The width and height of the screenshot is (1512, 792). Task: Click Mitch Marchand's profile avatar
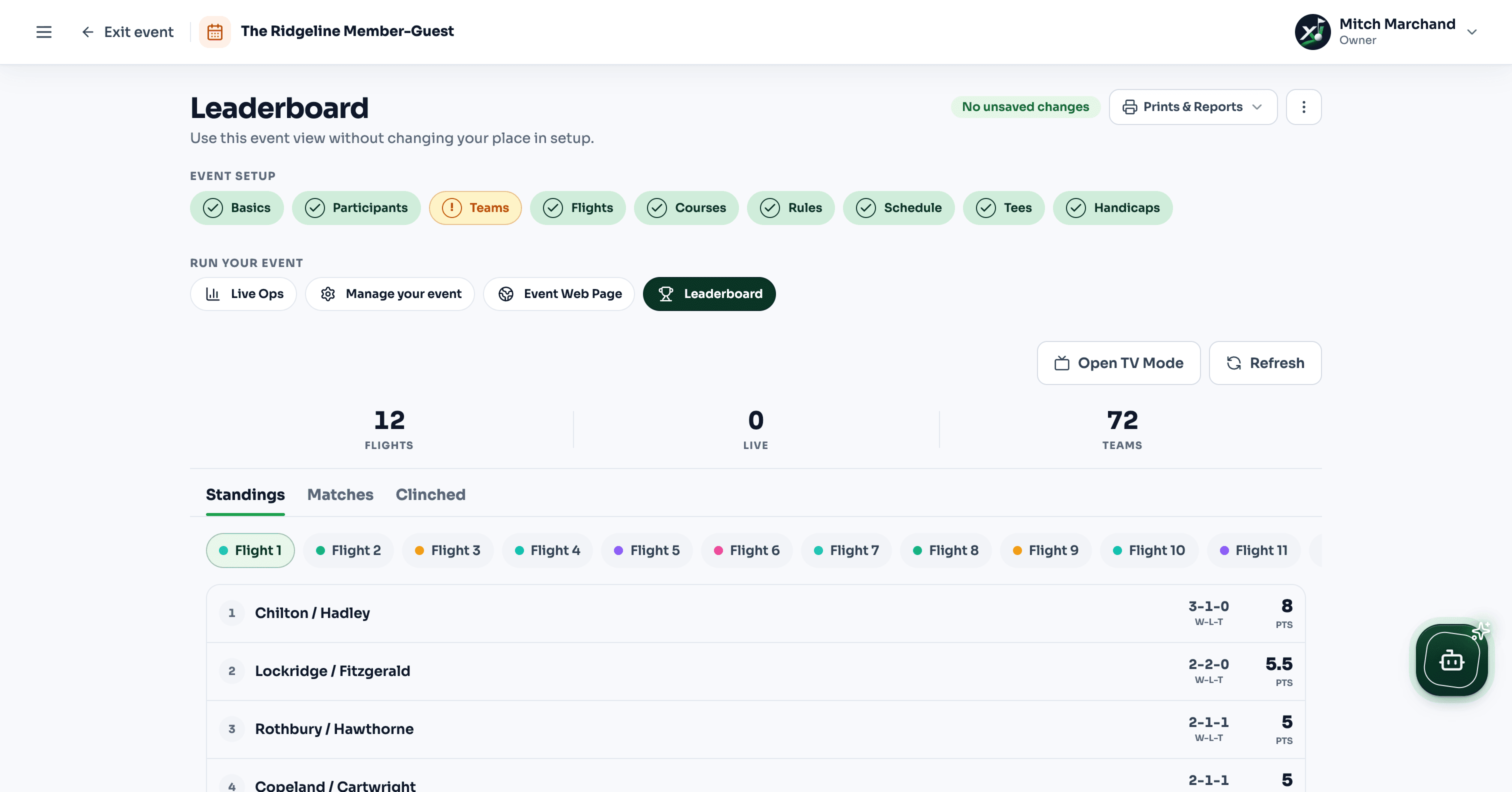click(1312, 31)
